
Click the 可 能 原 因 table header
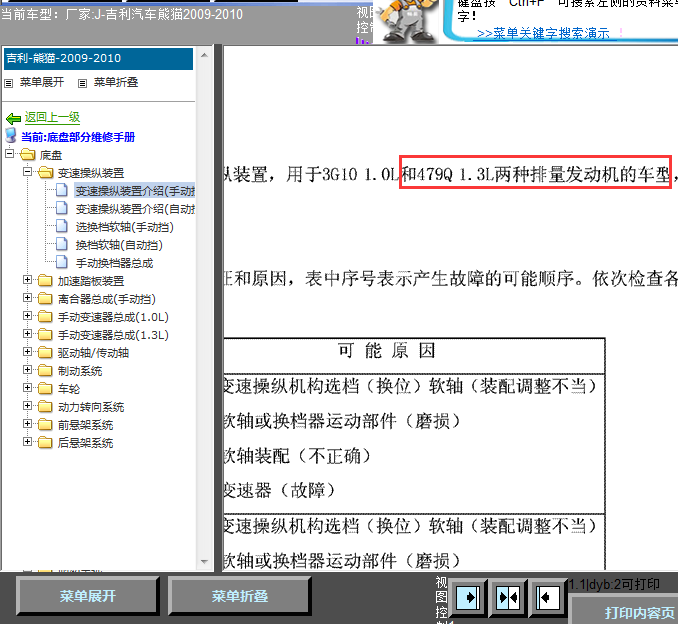coord(386,351)
